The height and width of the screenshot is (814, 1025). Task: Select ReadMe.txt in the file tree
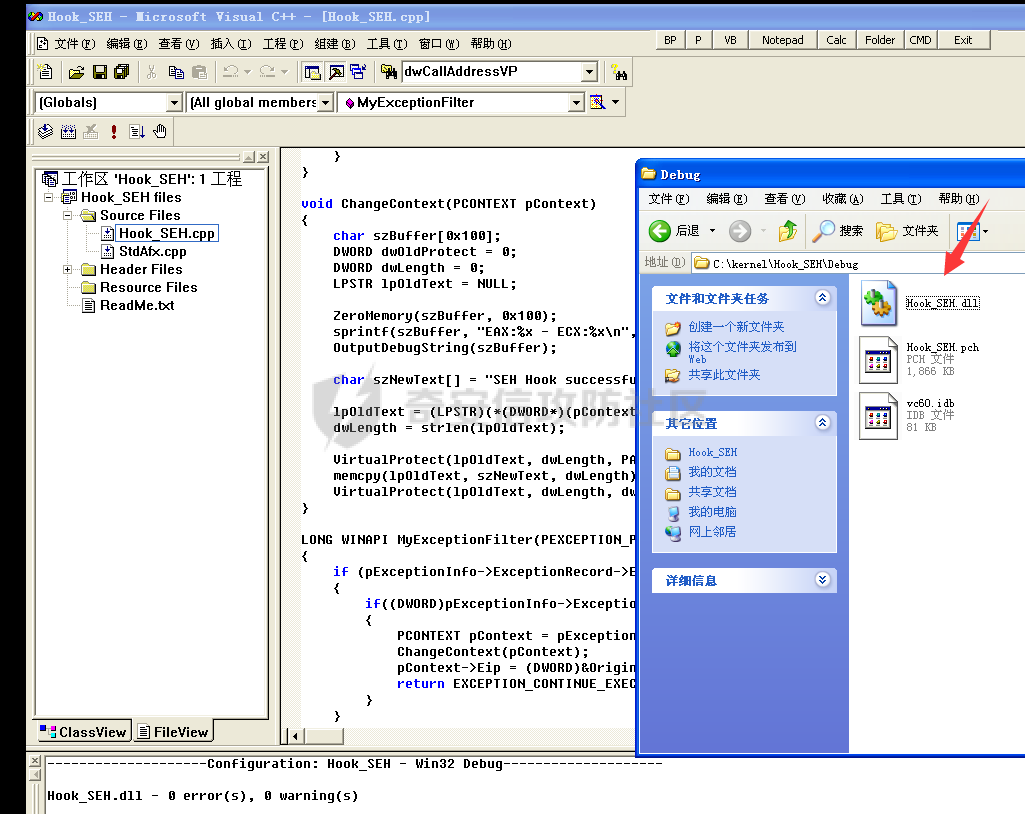pos(137,305)
